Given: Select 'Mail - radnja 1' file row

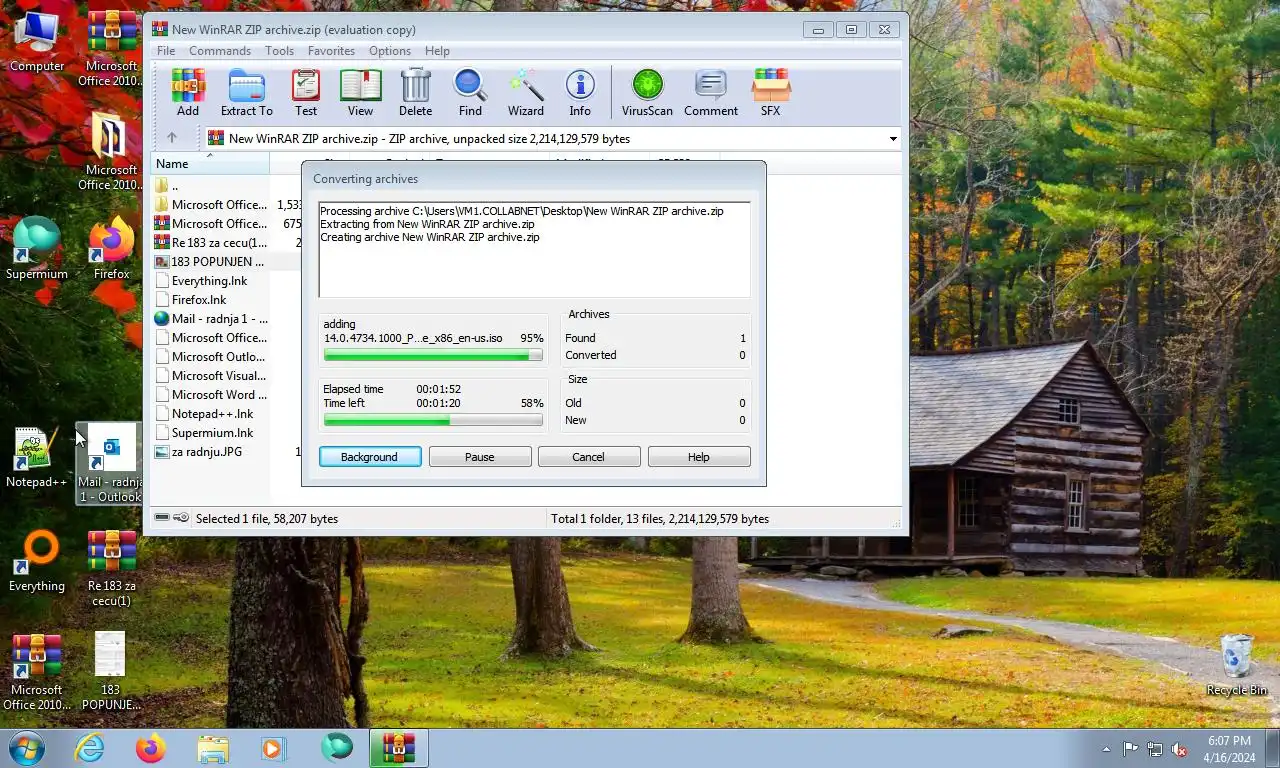Looking at the screenshot, I should (x=210, y=319).
